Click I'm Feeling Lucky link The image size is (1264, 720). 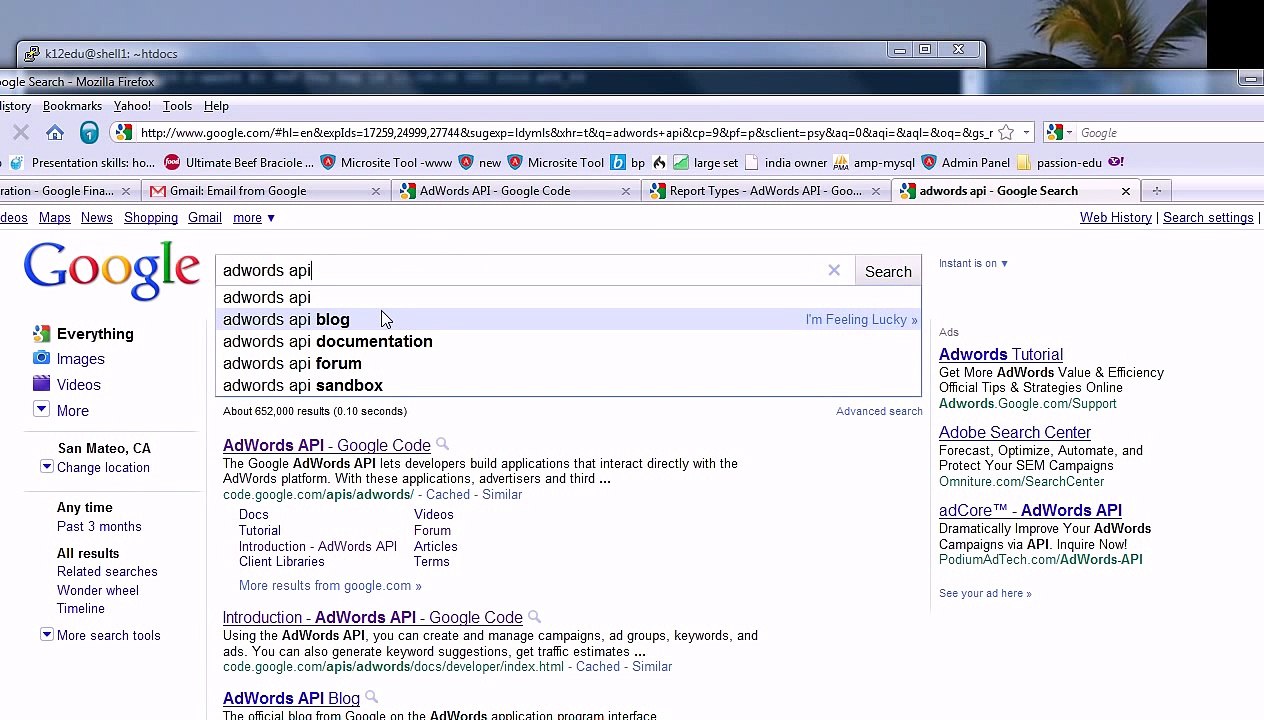[x=861, y=320]
